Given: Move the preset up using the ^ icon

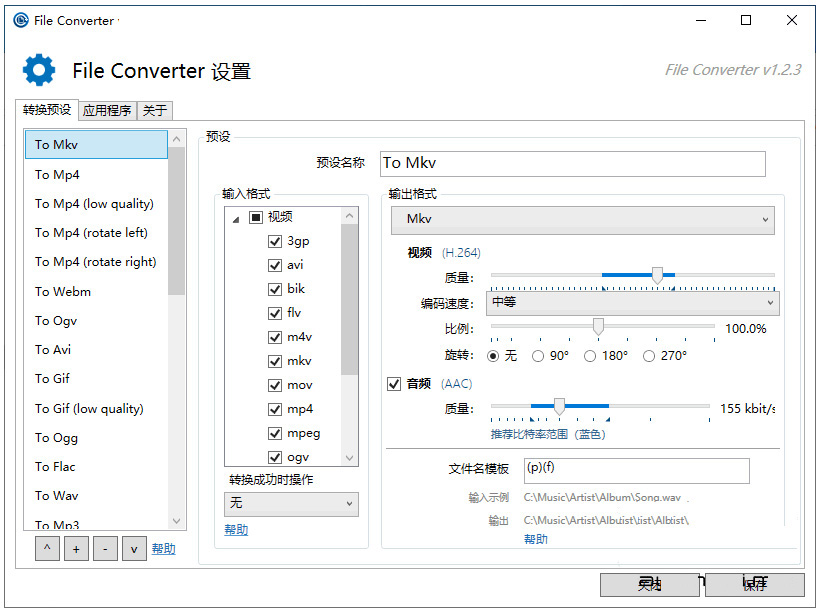Looking at the screenshot, I should 47,548.
